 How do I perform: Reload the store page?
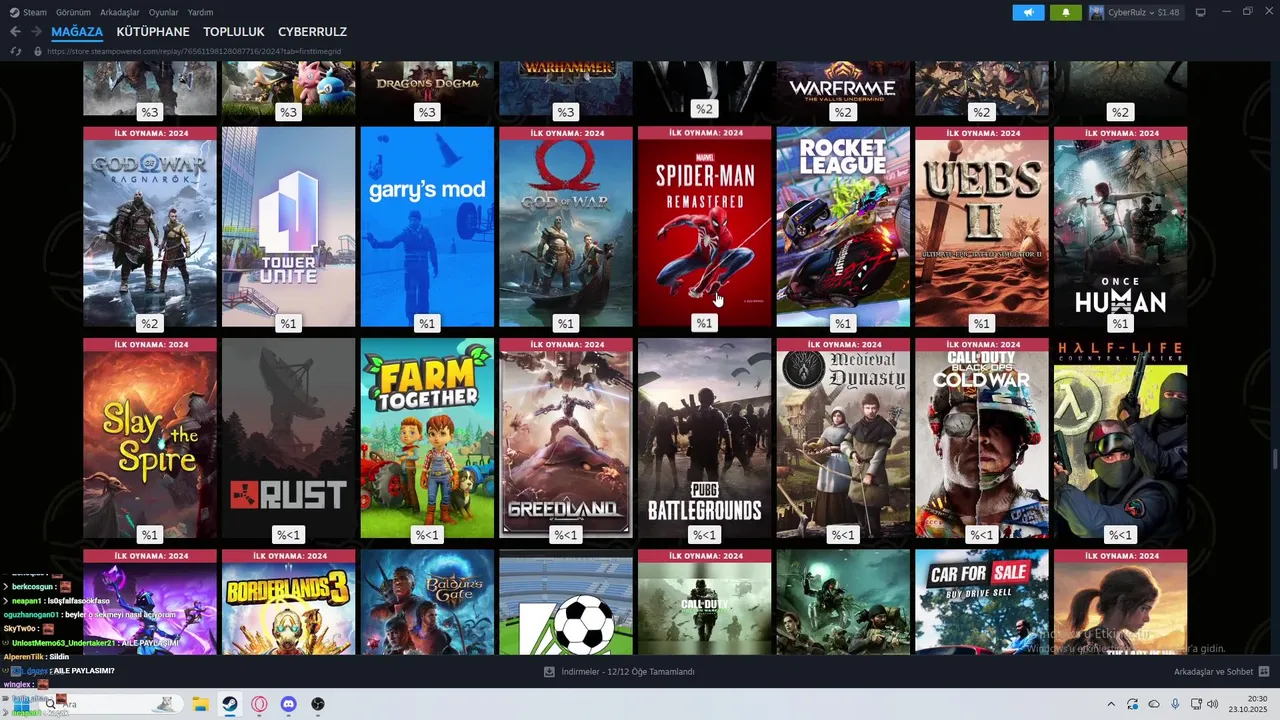15,51
